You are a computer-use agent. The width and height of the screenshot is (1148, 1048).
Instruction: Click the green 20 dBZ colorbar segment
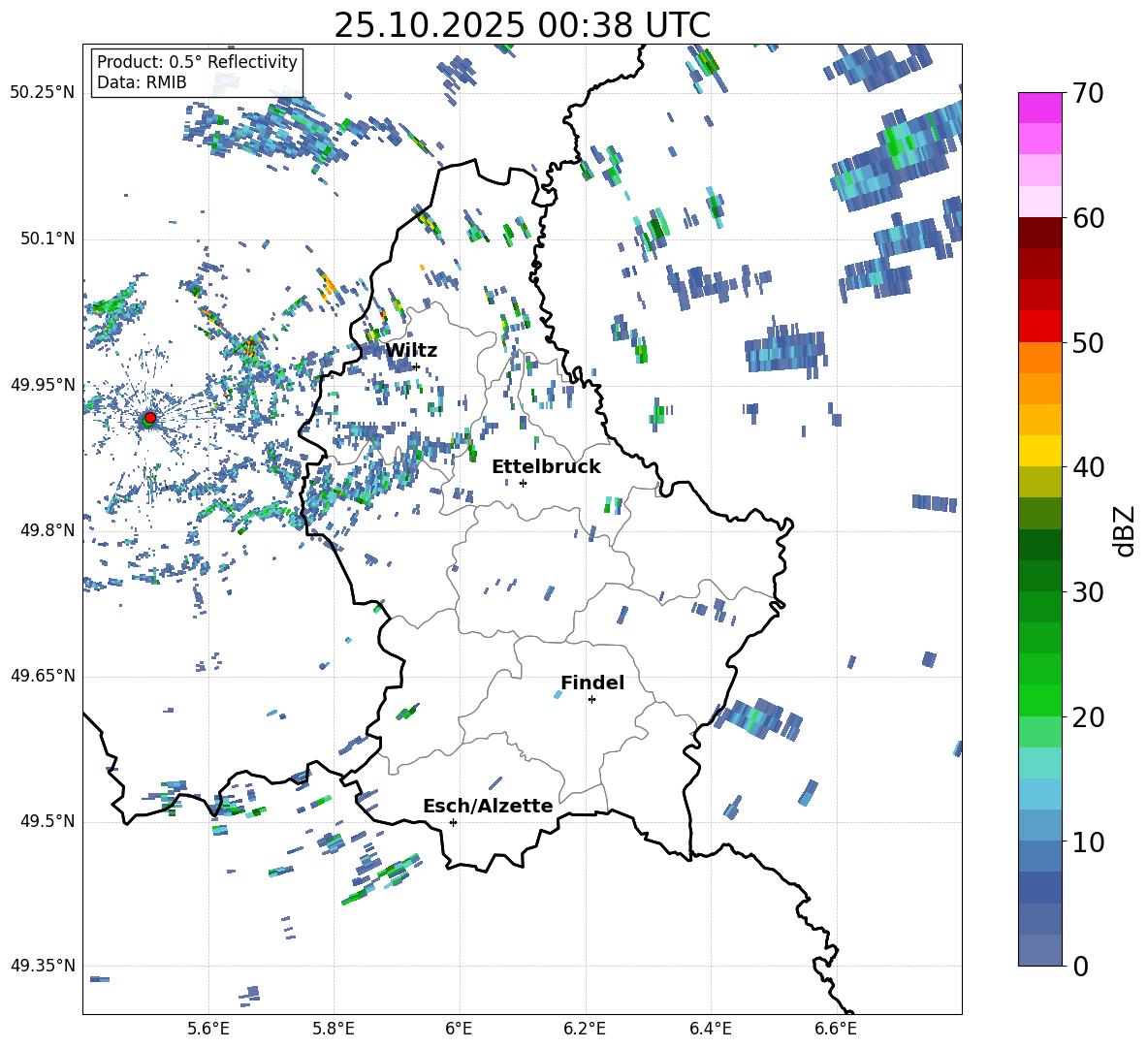(x=1039, y=700)
